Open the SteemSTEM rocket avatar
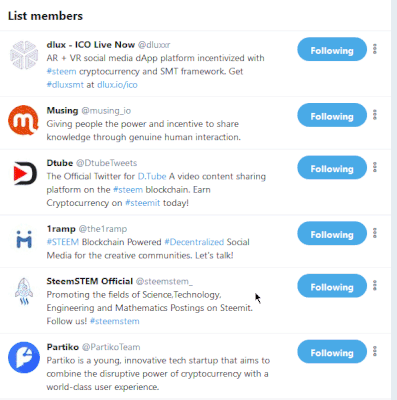 click(x=24, y=291)
